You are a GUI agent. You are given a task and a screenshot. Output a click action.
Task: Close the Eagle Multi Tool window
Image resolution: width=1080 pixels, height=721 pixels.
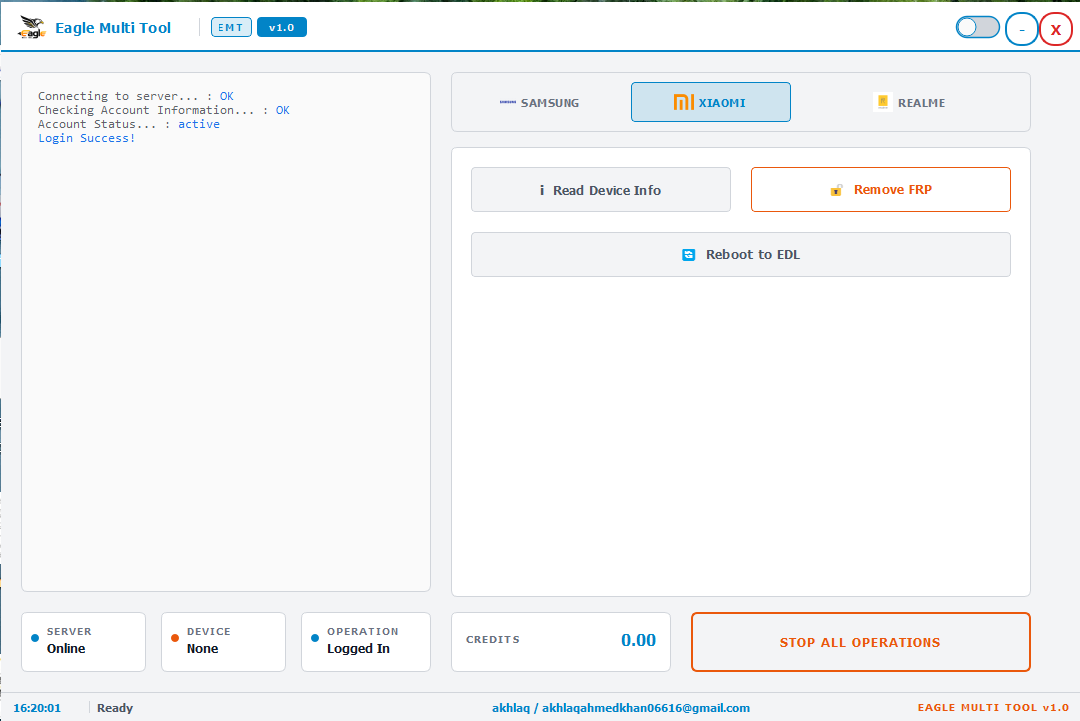[1056, 30]
